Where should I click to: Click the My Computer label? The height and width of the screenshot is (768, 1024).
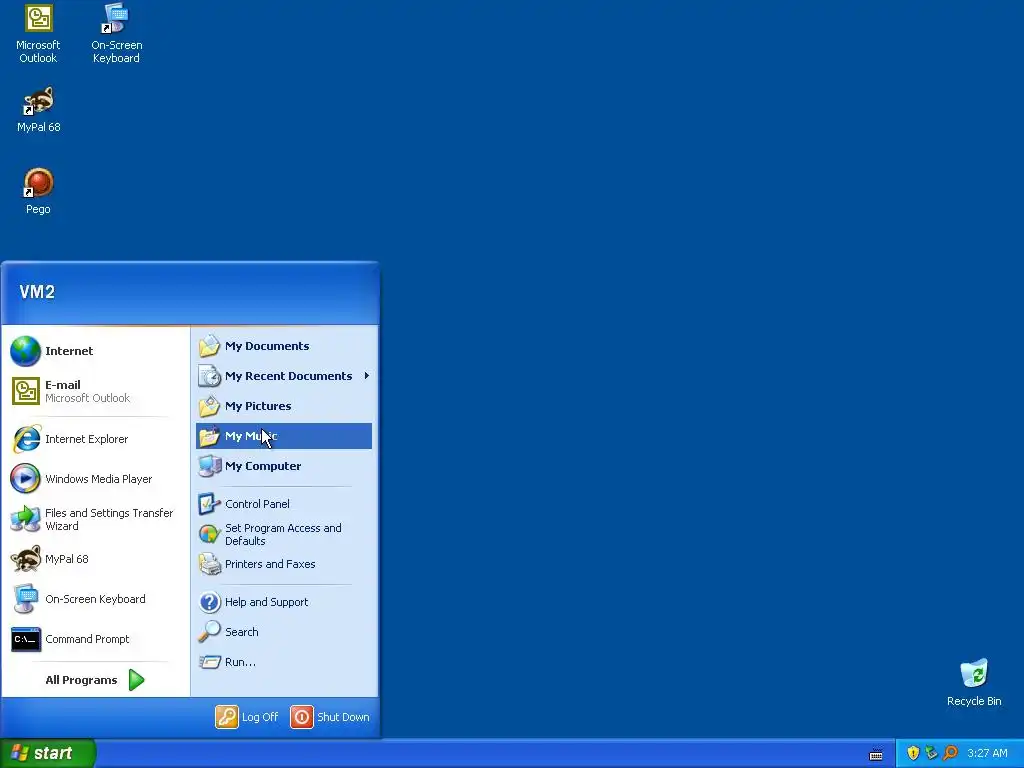tap(263, 466)
